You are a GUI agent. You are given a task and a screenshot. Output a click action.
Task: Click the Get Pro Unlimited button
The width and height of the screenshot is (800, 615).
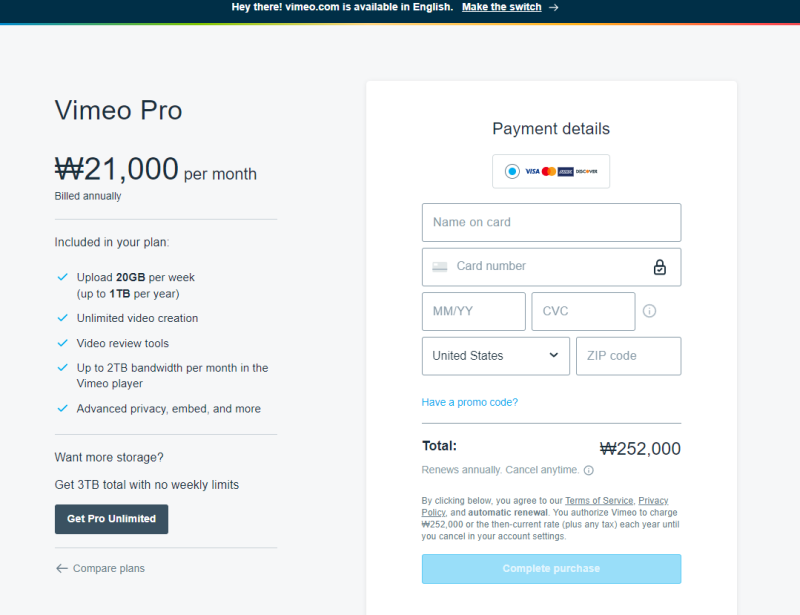click(111, 519)
